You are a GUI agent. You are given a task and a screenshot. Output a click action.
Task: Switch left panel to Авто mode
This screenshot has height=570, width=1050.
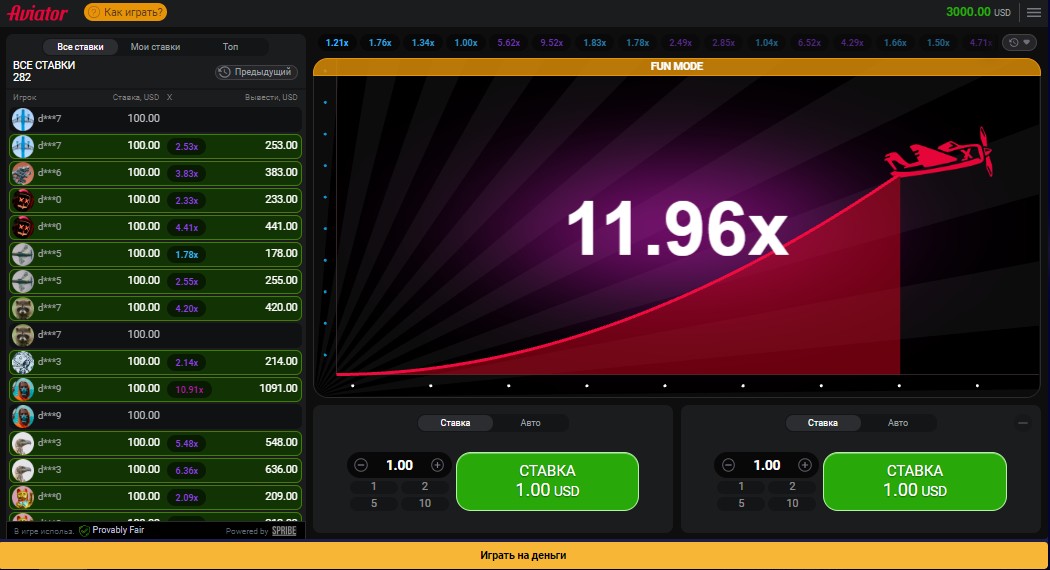(x=530, y=423)
